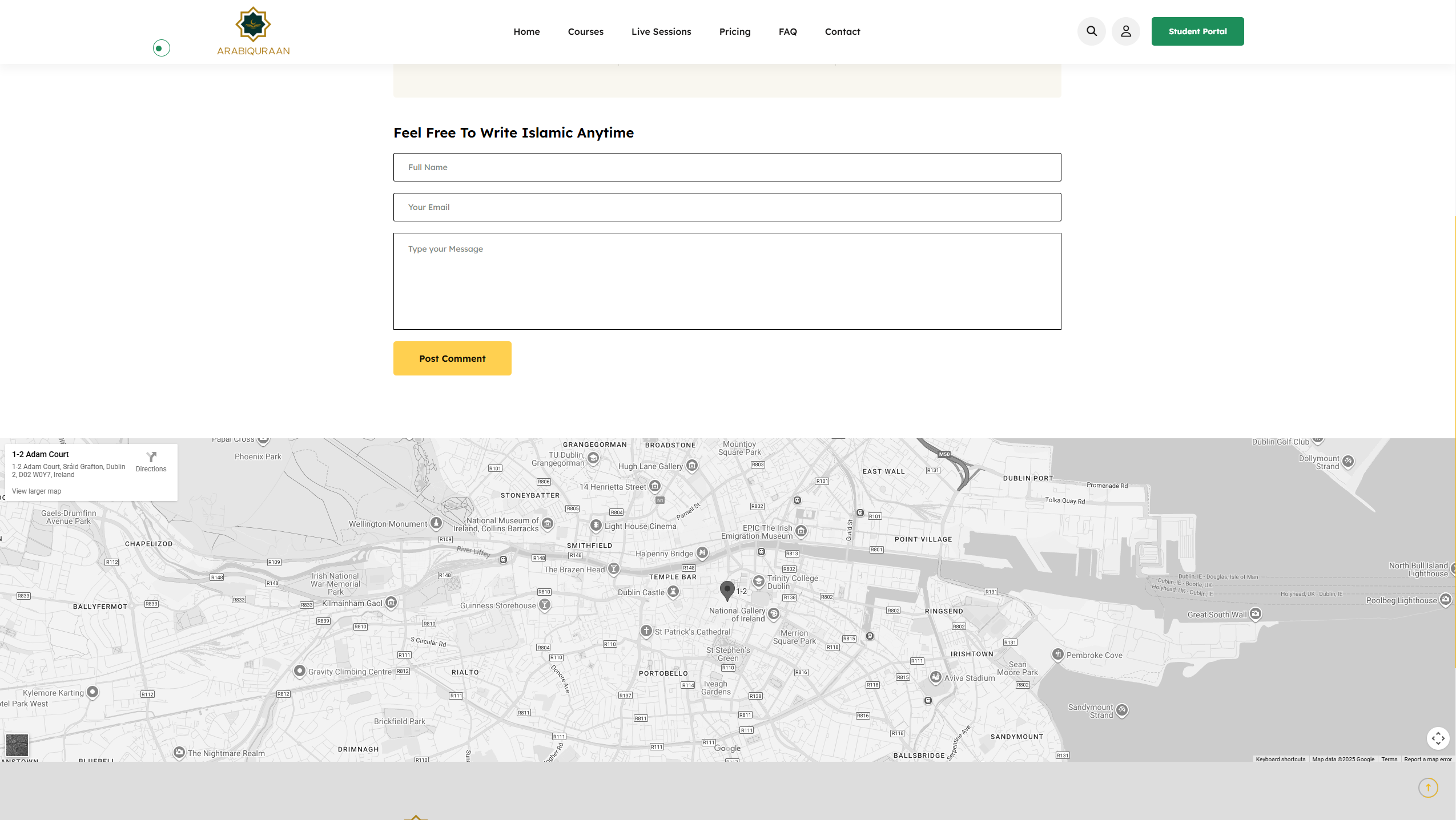The height and width of the screenshot is (820, 1456).
Task: Navigate to the Home menu item
Action: pos(526,31)
